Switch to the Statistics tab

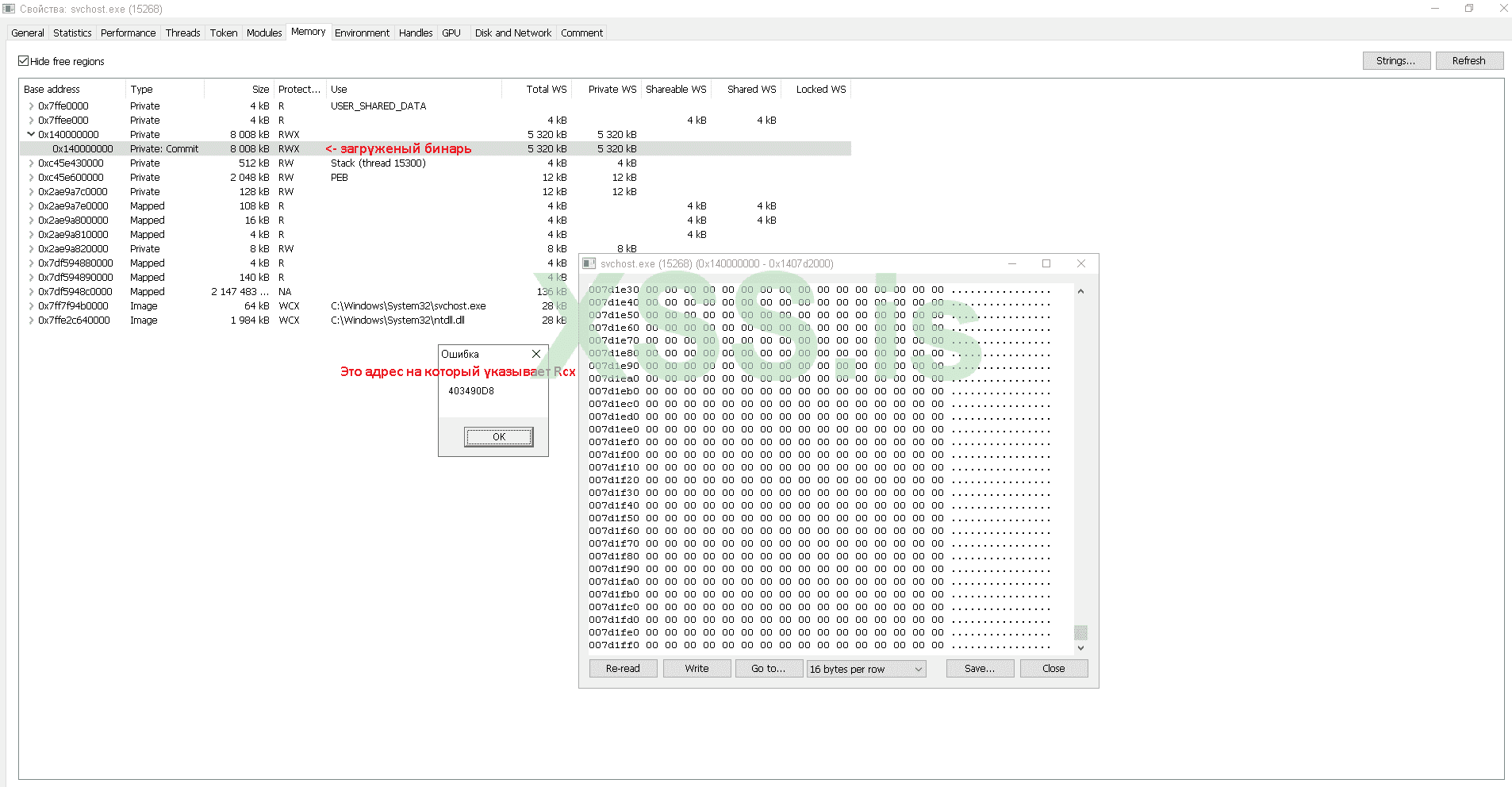[72, 33]
